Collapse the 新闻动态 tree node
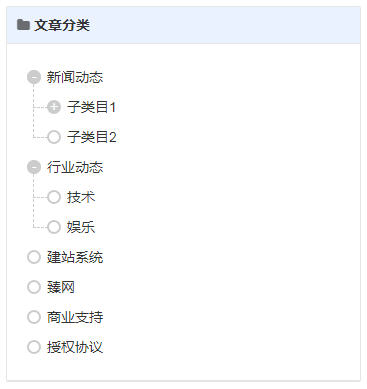 (x=34, y=77)
